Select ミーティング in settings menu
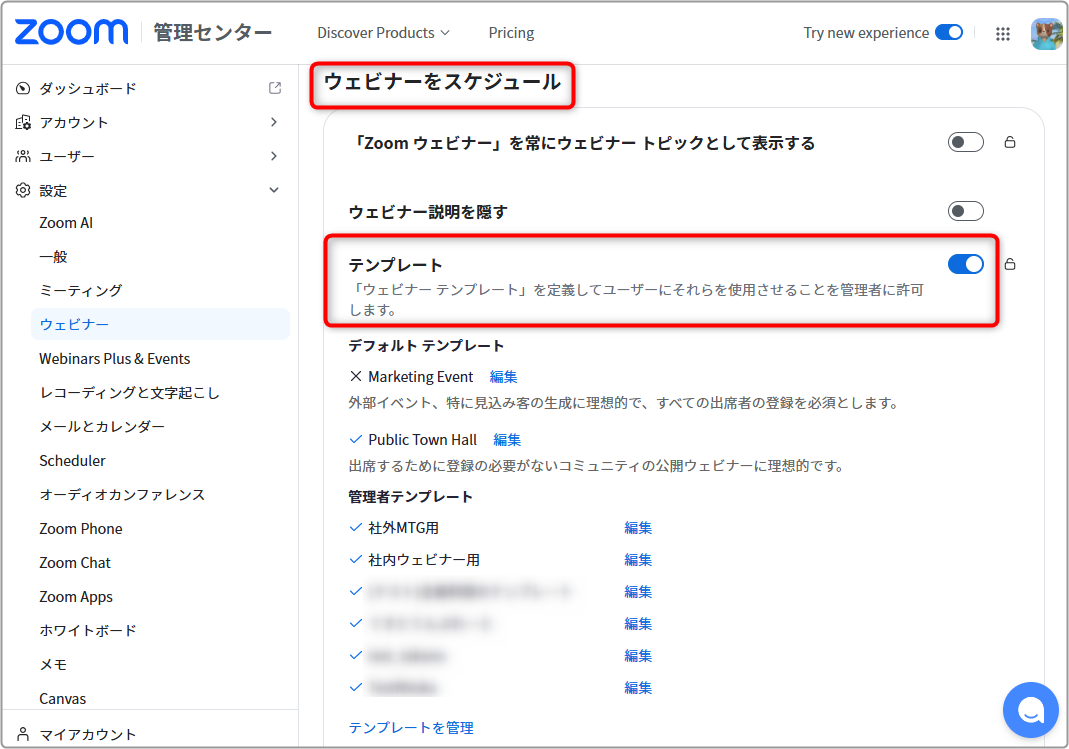This screenshot has height=749, width=1069. click(80, 290)
